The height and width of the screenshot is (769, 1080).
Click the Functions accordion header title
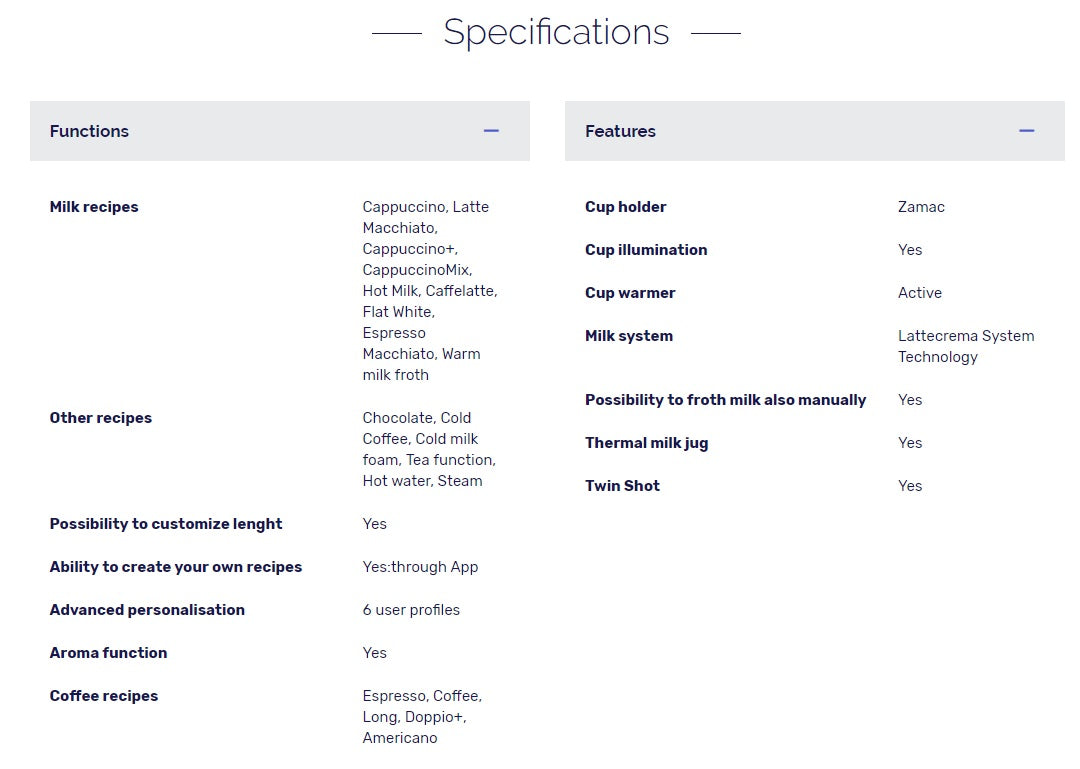click(89, 131)
